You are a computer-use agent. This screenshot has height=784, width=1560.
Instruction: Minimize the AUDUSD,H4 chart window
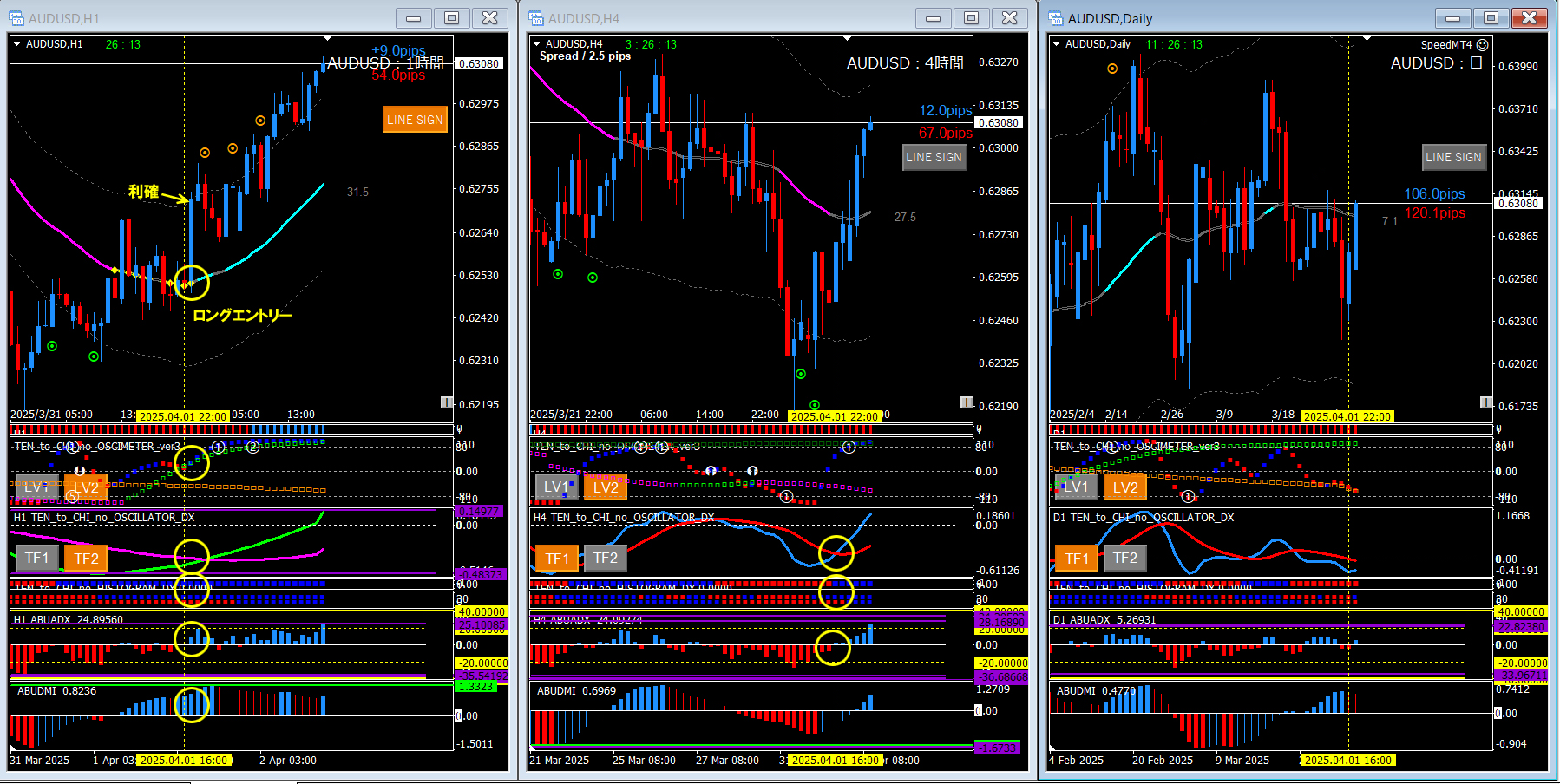click(934, 18)
